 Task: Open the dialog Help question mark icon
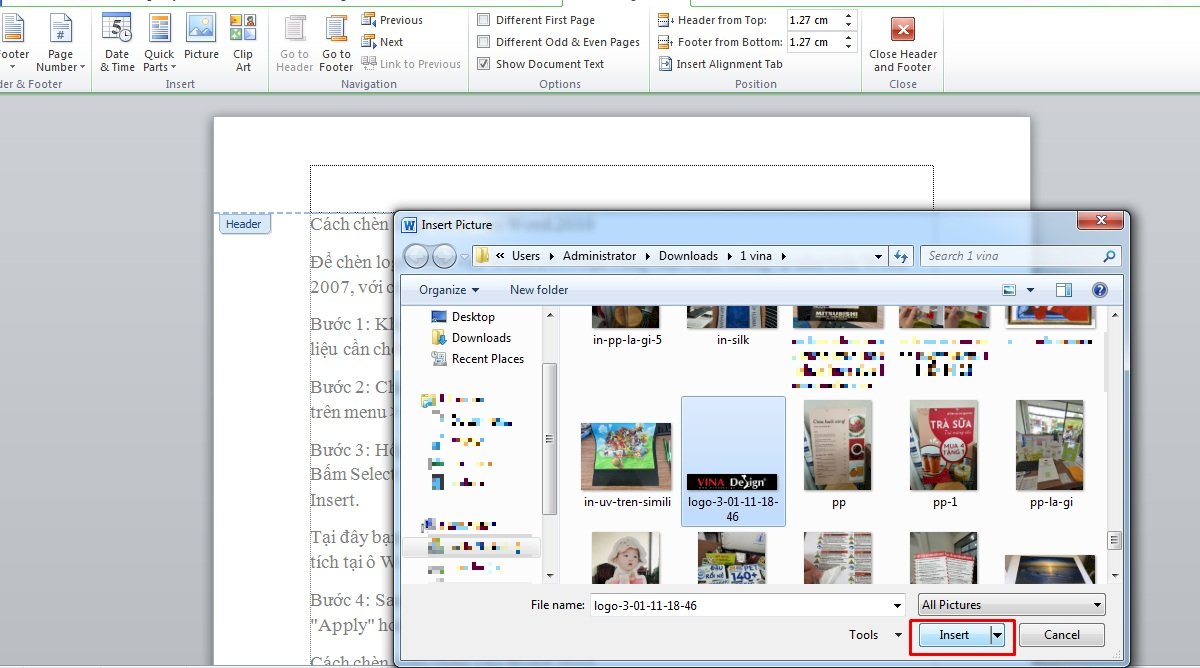coord(1099,290)
